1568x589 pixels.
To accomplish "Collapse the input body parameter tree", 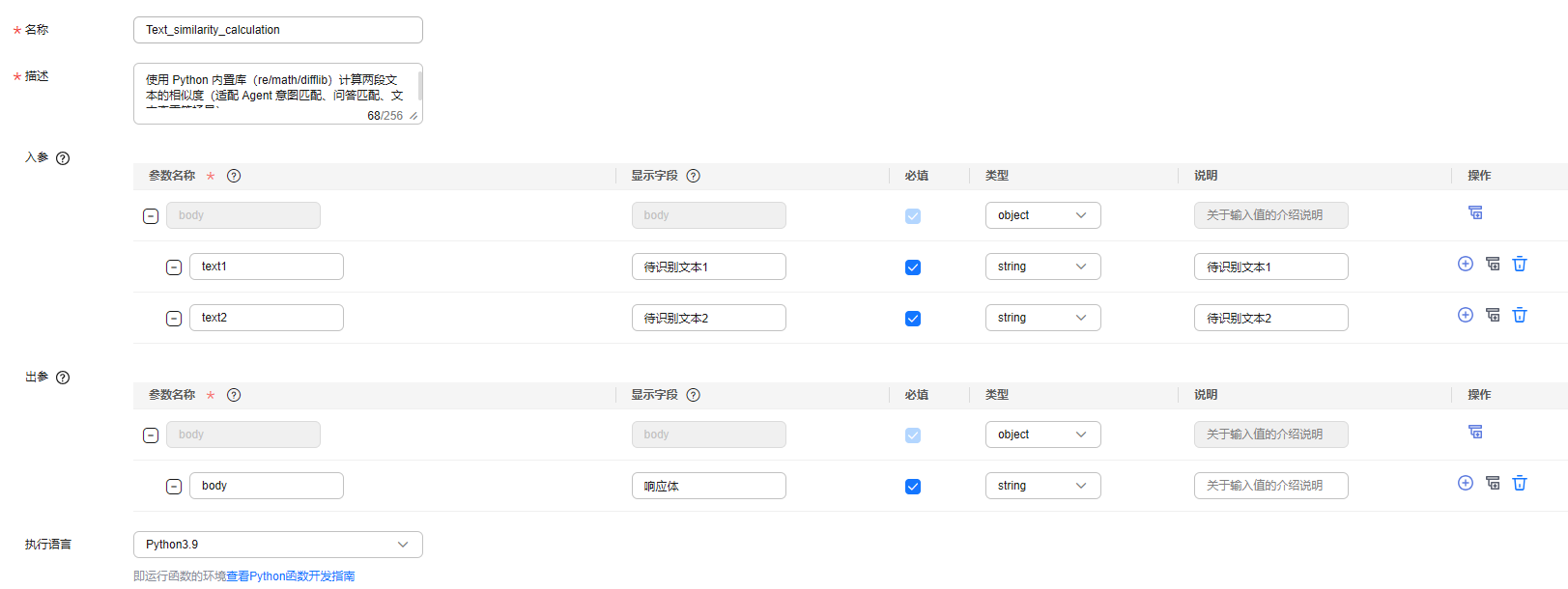I will (151, 216).
